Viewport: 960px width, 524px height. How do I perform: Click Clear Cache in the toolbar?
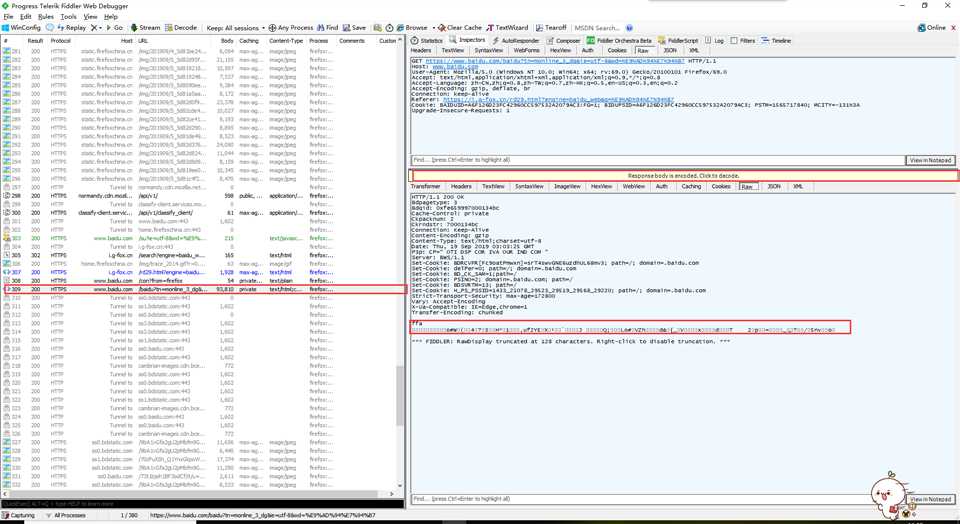click(x=460, y=28)
